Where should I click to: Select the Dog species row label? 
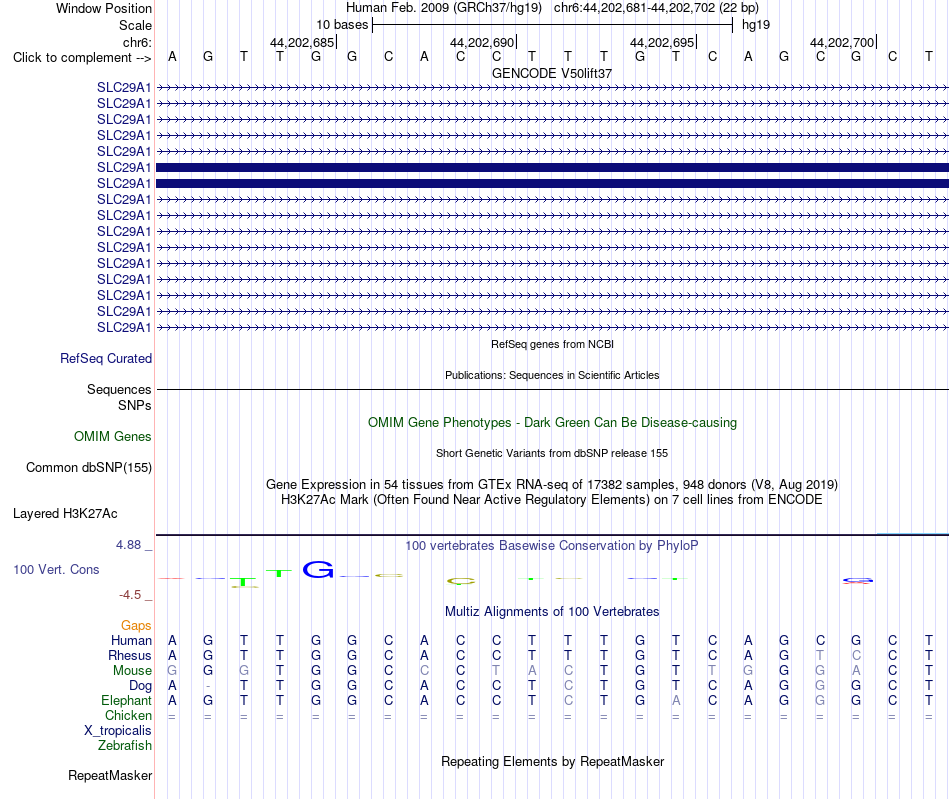tap(141, 686)
